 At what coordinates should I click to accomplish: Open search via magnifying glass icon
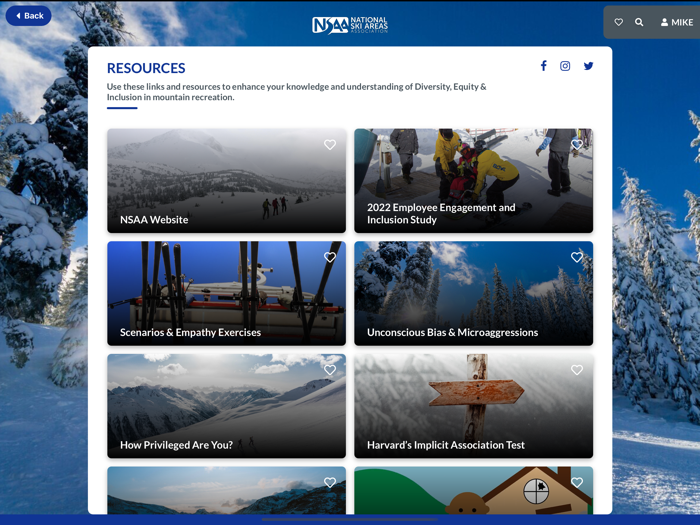click(x=639, y=22)
